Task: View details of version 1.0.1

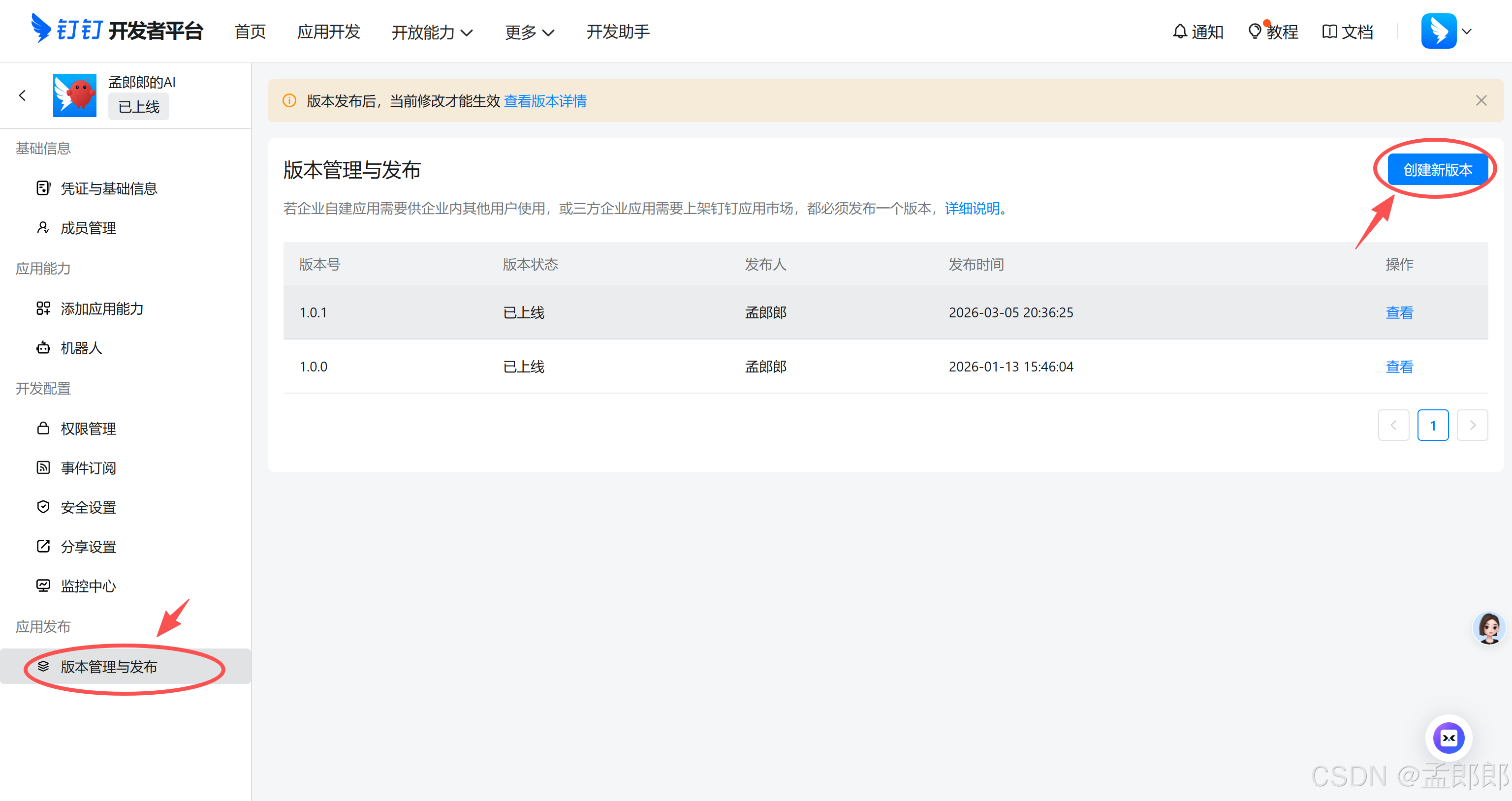Action: tap(1399, 313)
